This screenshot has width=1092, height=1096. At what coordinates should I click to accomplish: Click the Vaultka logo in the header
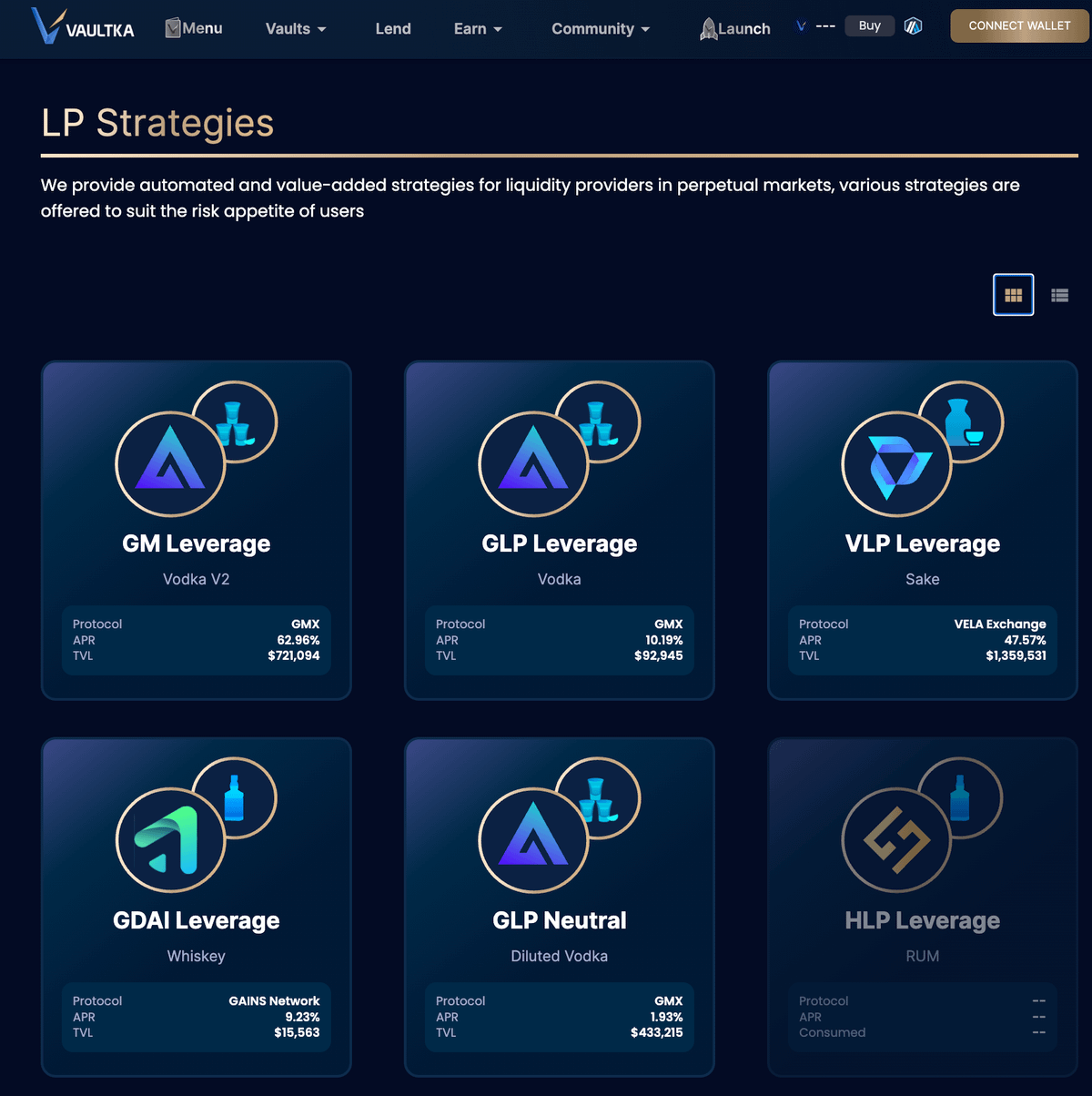82,26
